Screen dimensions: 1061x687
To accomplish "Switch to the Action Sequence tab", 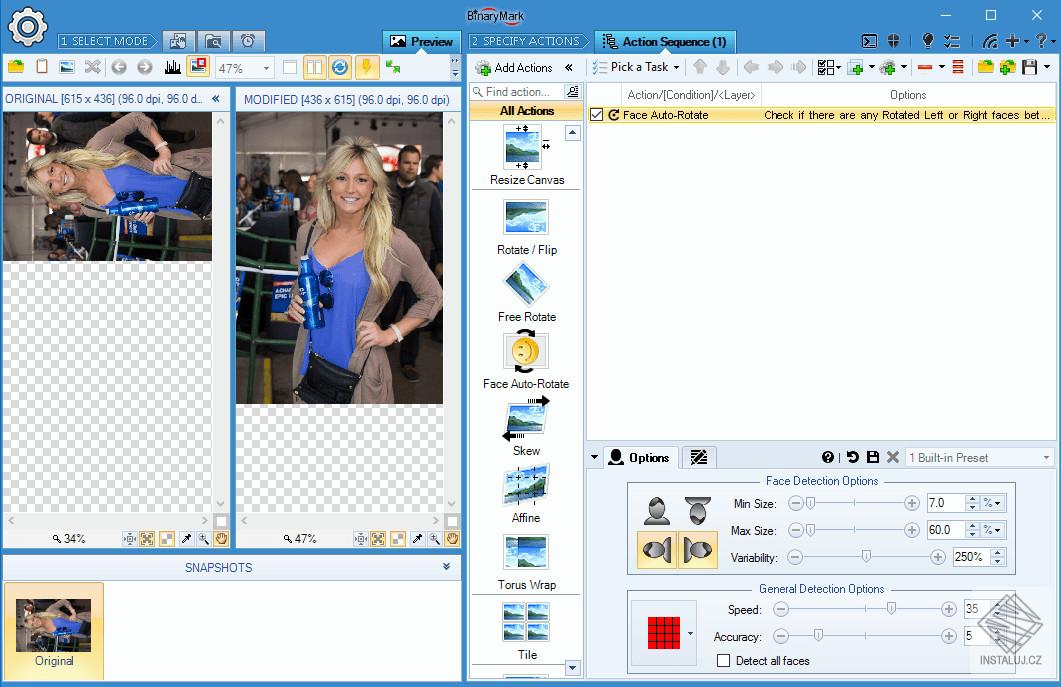I will (665, 42).
